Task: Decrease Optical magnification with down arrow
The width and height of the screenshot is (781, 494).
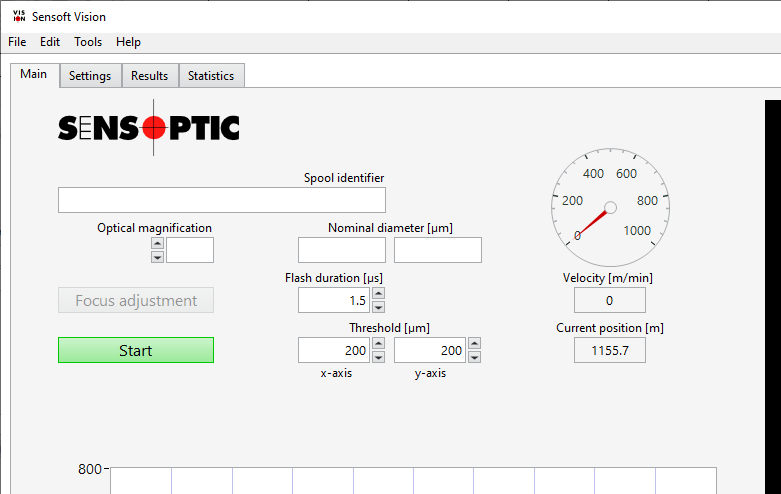Action: tap(157, 257)
